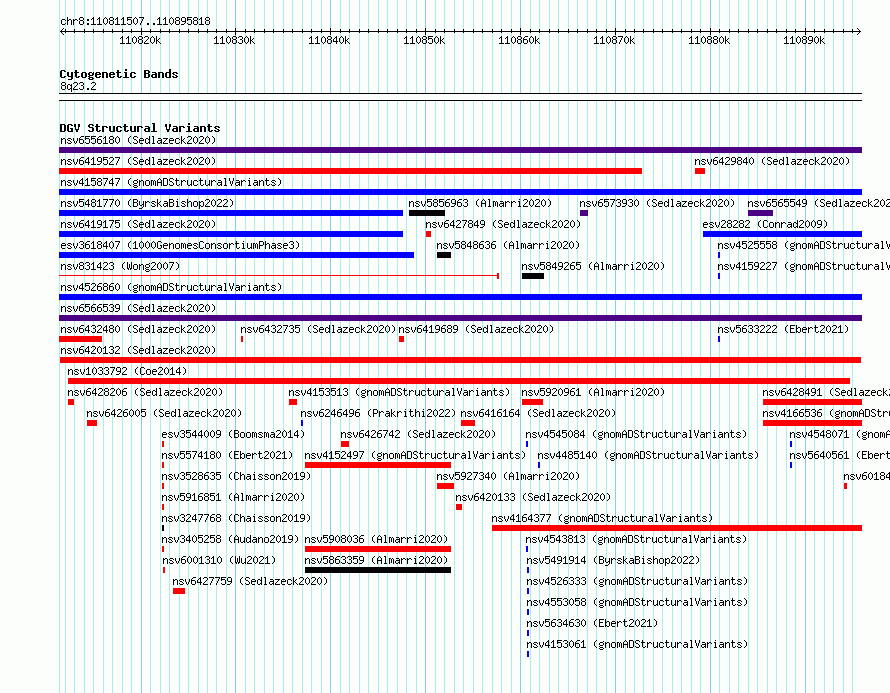Click nsv6419689 (Sedlazeck2020) label
Viewport: 890px width, 693px height.
click(476, 329)
